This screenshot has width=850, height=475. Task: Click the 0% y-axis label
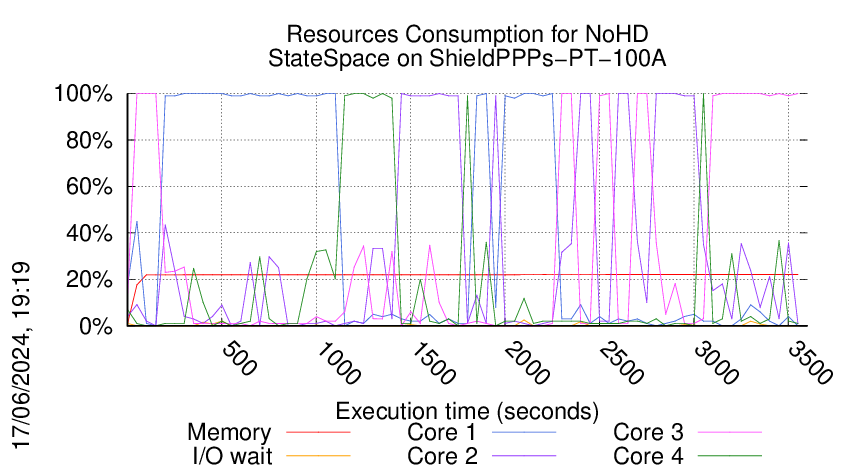coord(96,326)
